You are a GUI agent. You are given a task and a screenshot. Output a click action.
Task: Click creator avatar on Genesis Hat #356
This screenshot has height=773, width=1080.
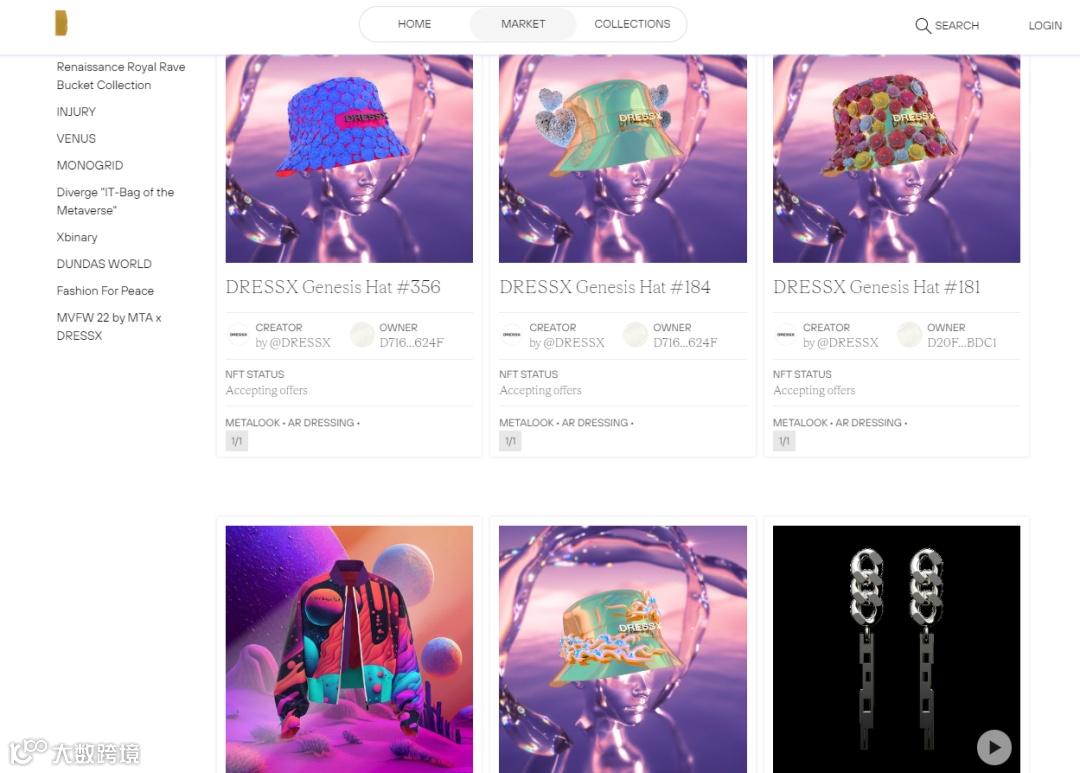coord(238,334)
